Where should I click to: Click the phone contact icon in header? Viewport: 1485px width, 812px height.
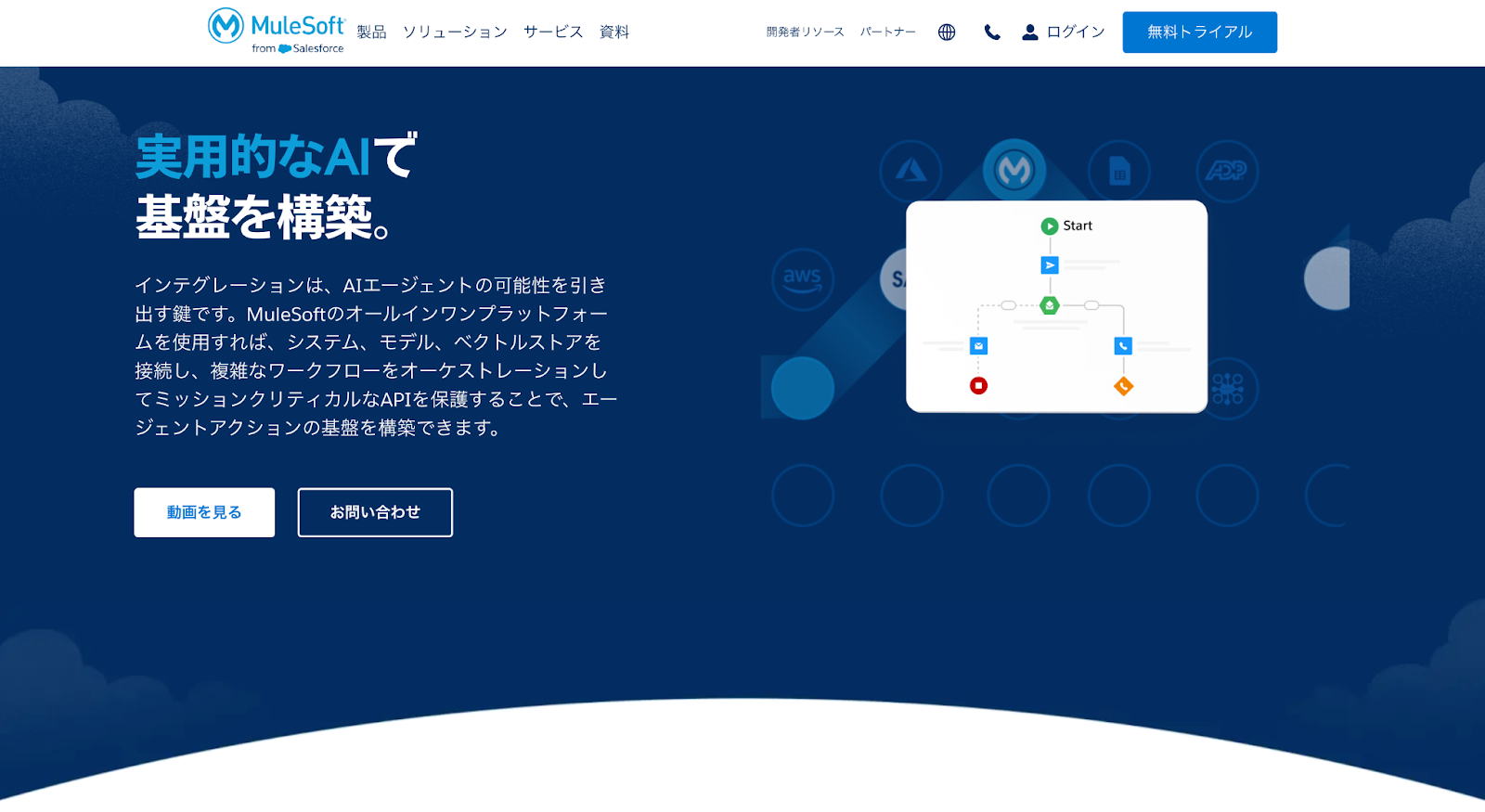tap(992, 32)
